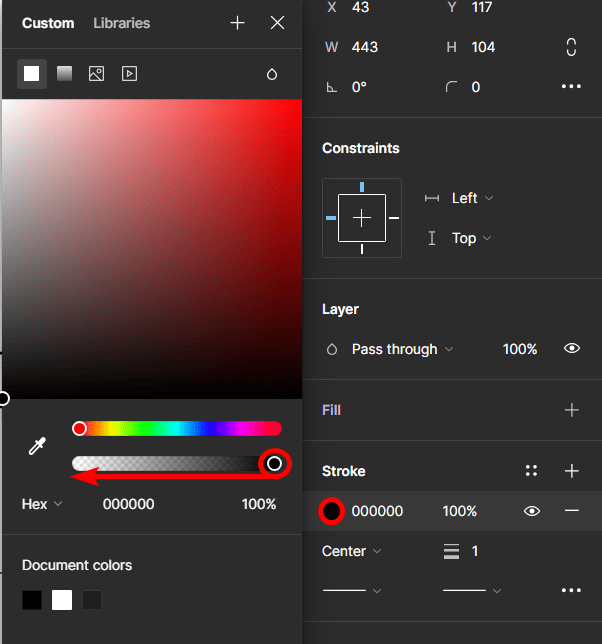Select the video fill type icon
This screenshot has width=602, height=644.
[x=129, y=74]
